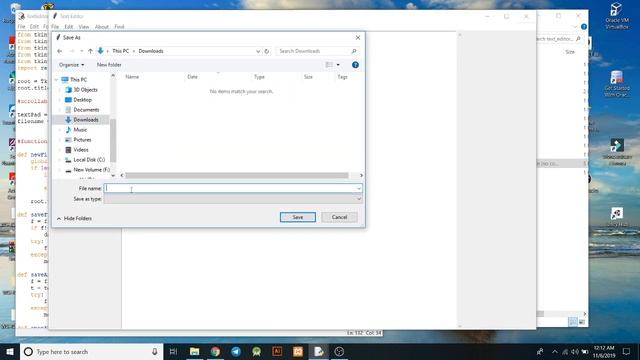Click the horizontal scrollbar in file list

(x=237, y=176)
